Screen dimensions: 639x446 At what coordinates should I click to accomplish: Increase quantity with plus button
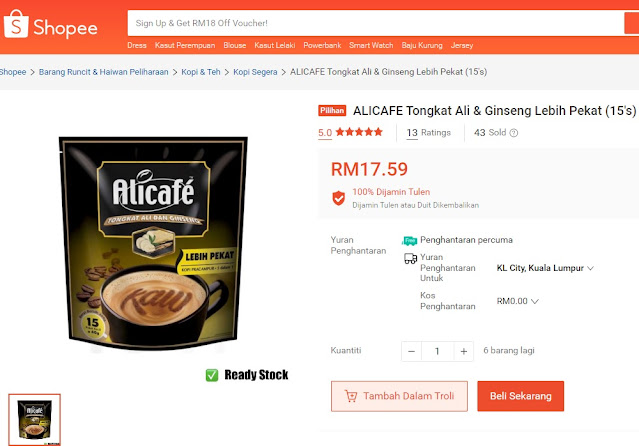[463, 351]
